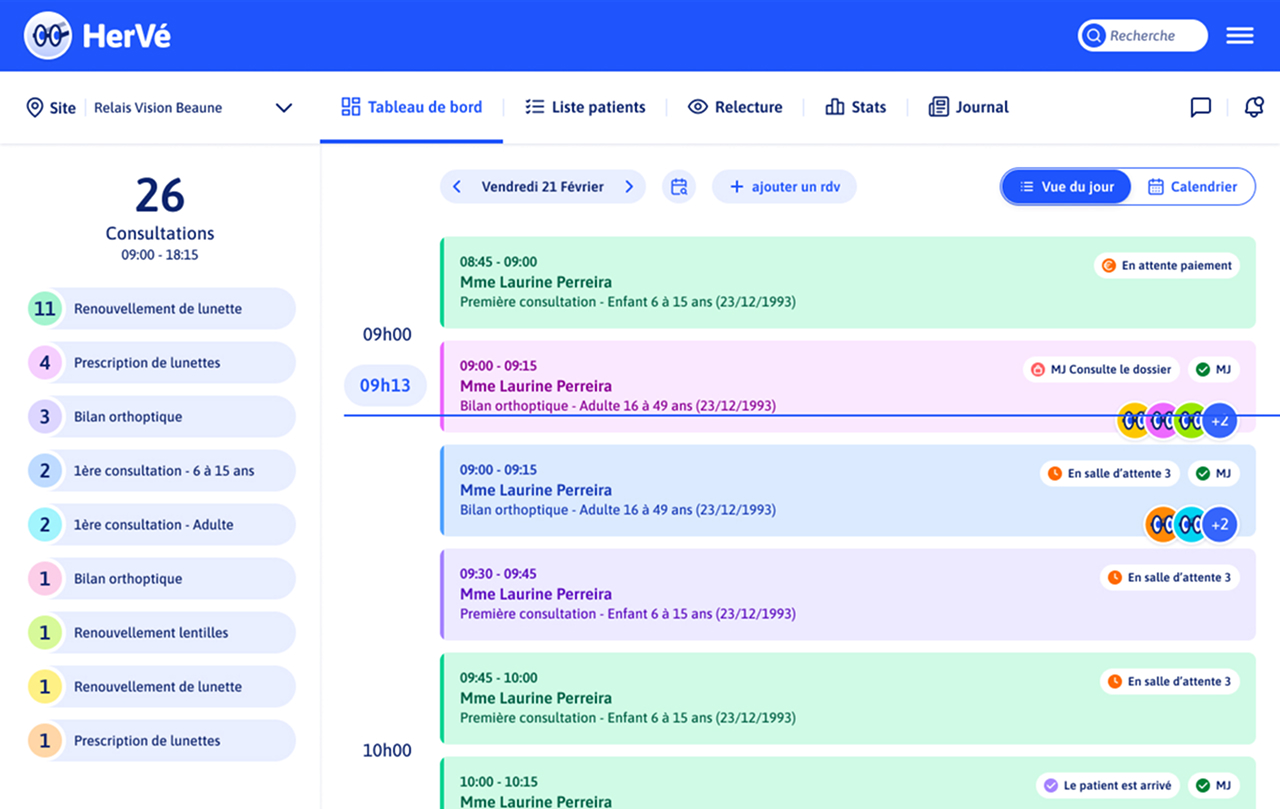The width and height of the screenshot is (1280, 809).
Task: Open En attente paiement status badge
Action: point(1166,266)
